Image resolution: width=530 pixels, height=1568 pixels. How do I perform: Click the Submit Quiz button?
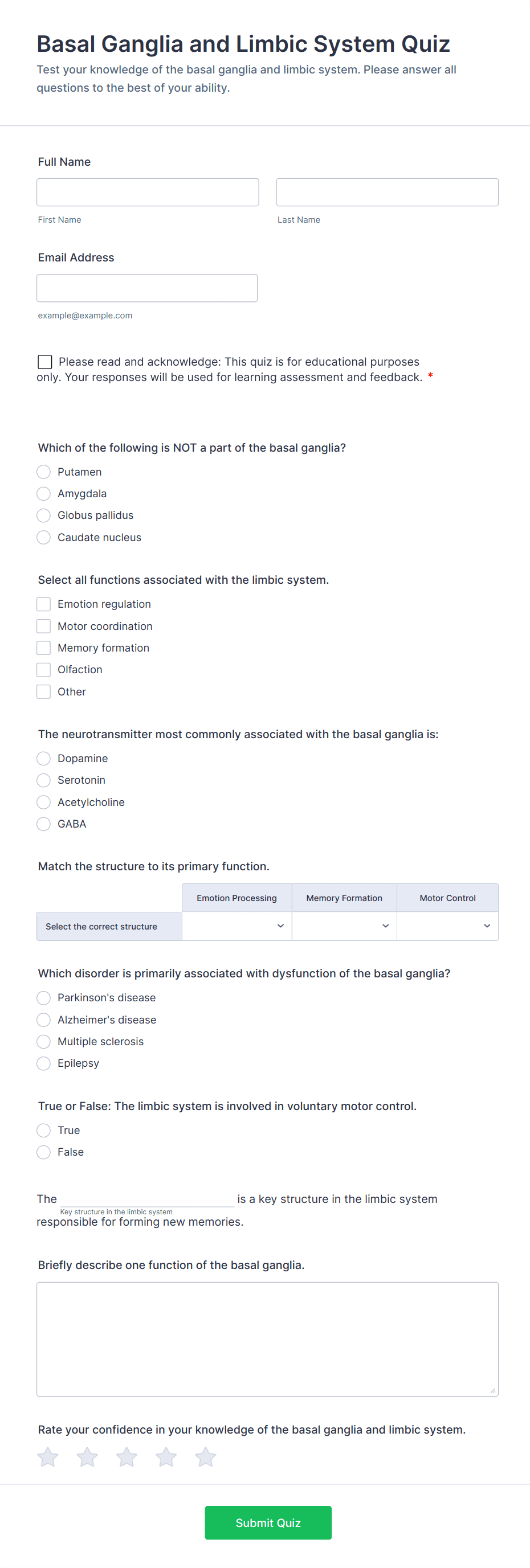click(x=267, y=1522)
